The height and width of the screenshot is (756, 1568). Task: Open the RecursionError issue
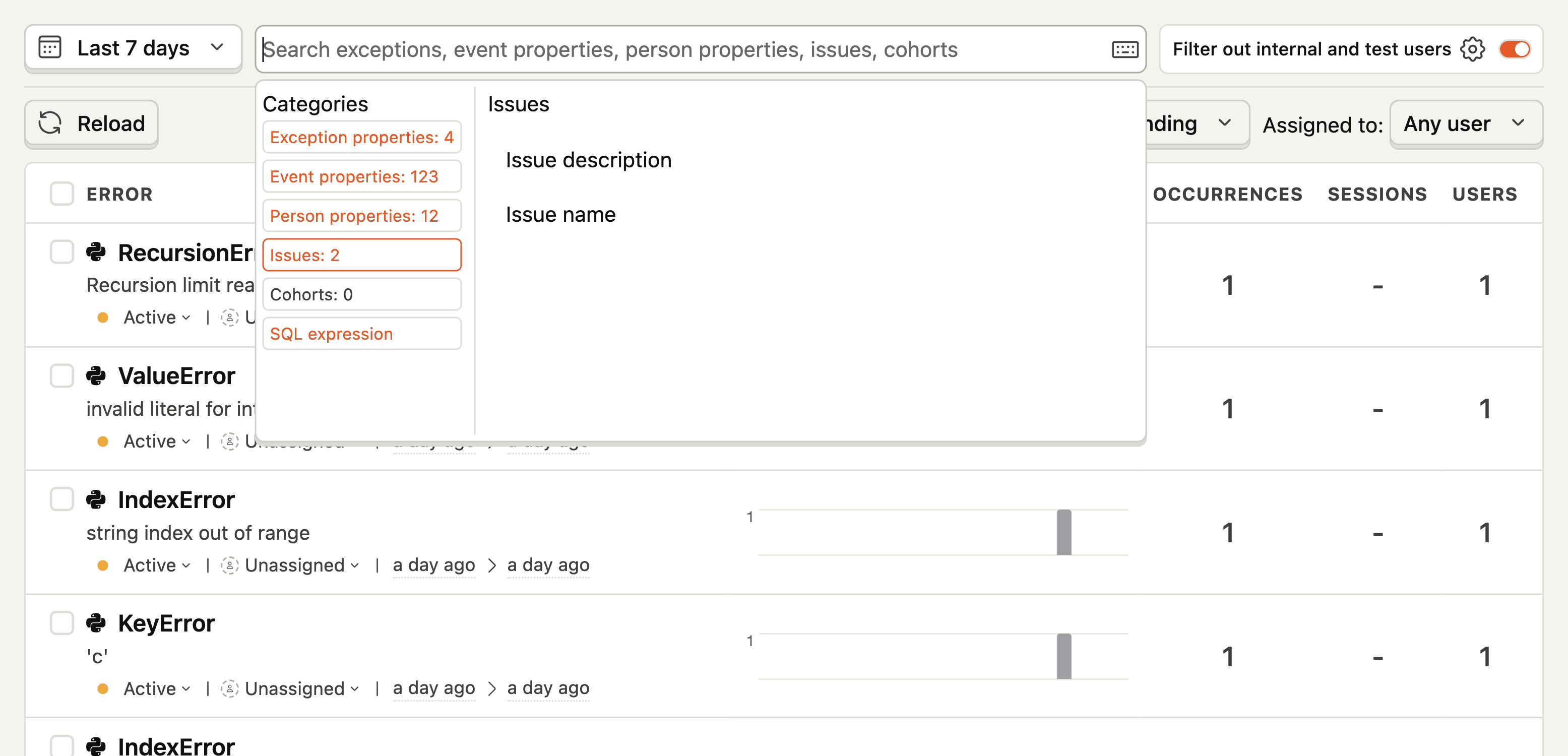coord(185,252)
